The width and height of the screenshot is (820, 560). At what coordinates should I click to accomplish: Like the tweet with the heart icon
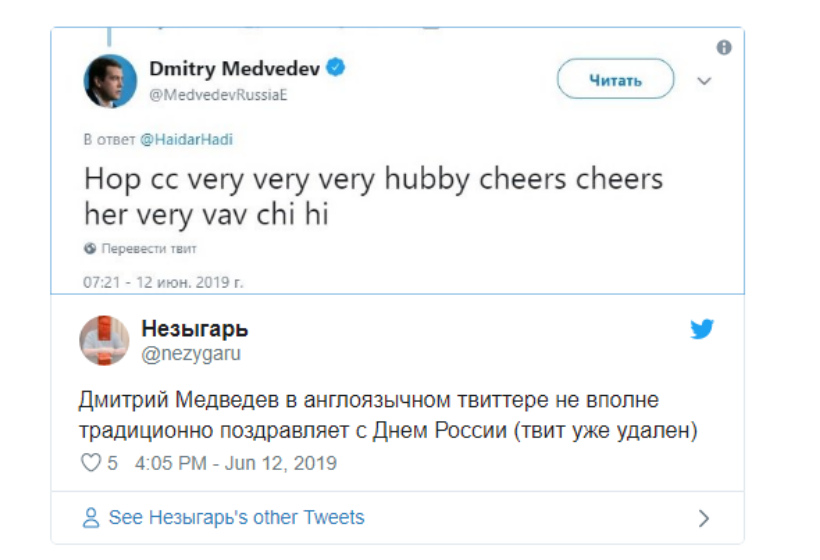[x=91, y=463]
